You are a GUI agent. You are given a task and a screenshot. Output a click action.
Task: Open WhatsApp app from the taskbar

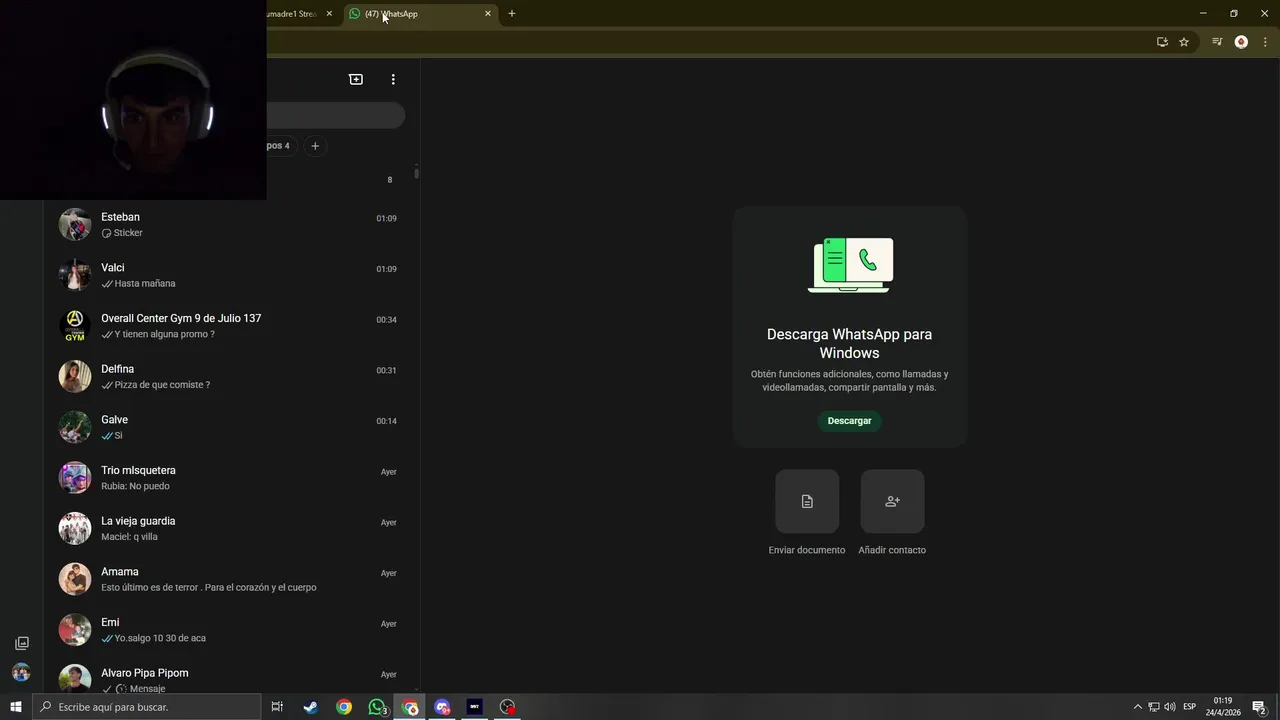pyautogui.click(x=377, y=707)
